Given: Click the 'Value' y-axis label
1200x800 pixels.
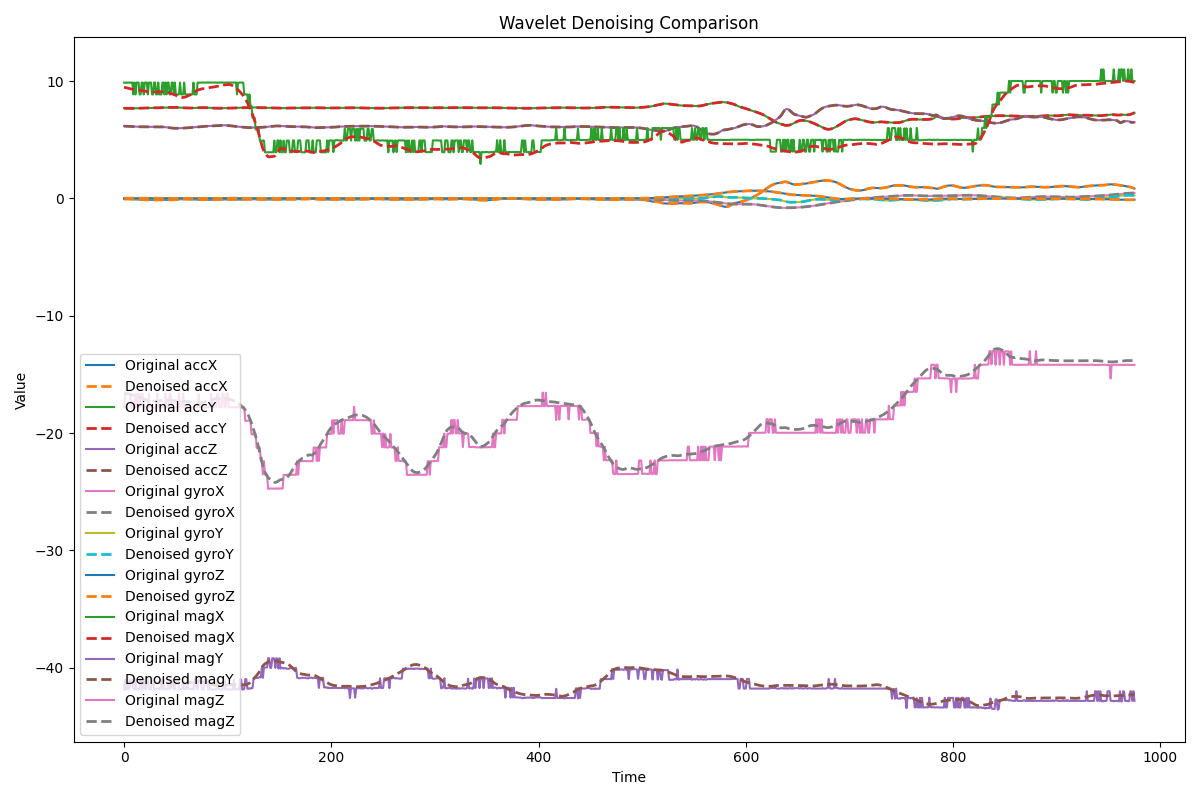Looking at the screenshot, I should coord(21,390).
